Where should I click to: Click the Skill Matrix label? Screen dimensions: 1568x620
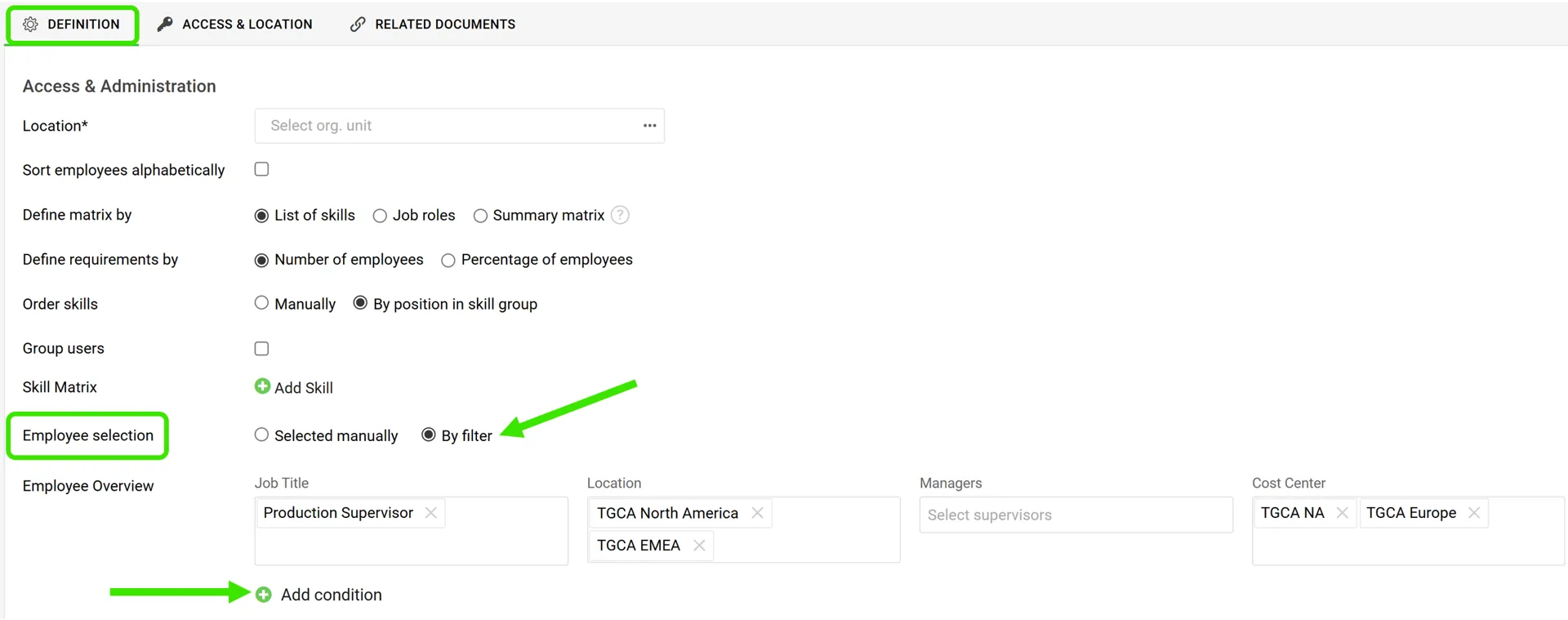point(60,387)
